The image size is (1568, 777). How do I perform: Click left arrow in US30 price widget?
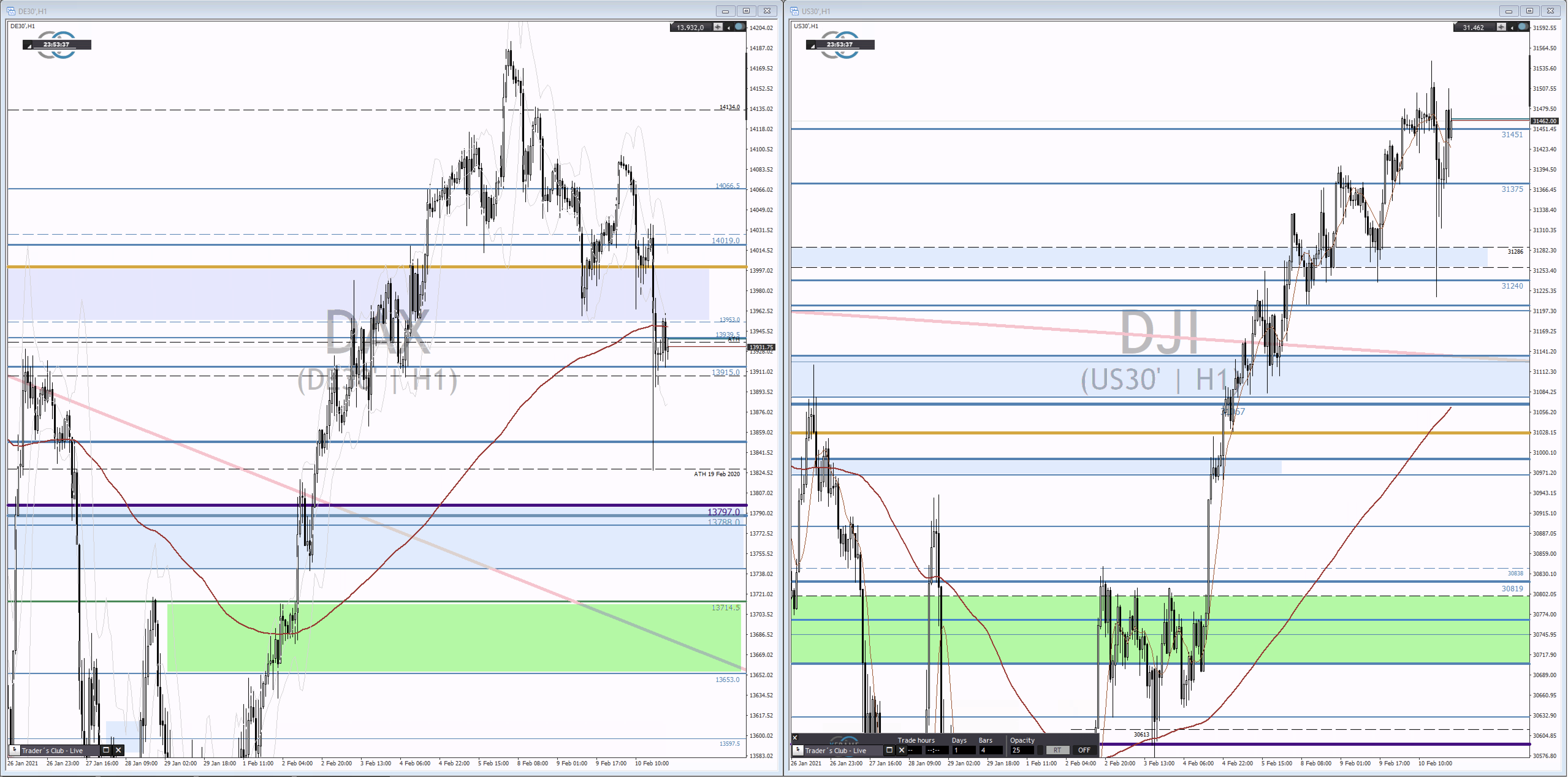click(1512, 27)
